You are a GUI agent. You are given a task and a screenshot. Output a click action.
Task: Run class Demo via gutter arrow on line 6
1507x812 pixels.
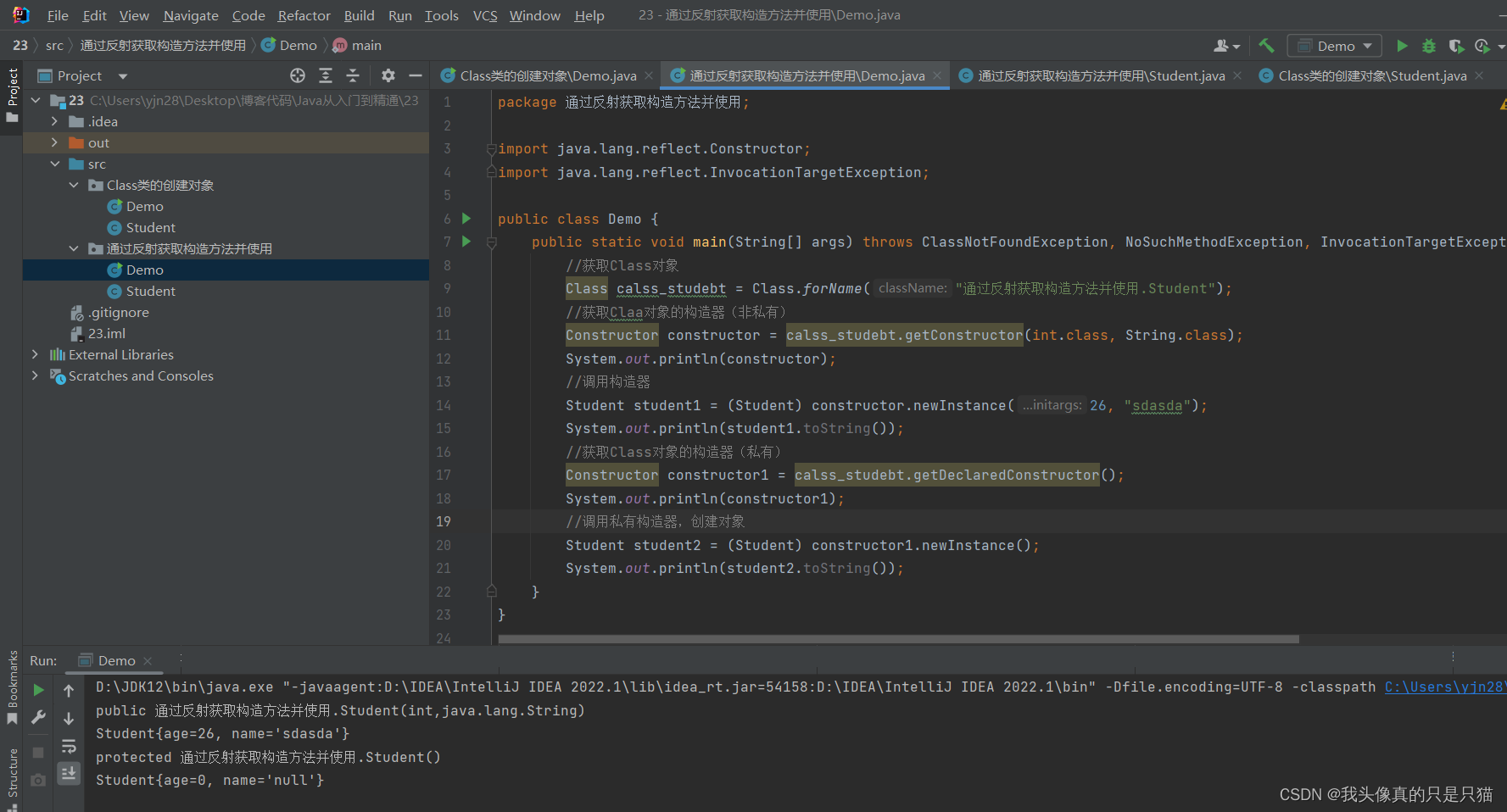[466, 219]
